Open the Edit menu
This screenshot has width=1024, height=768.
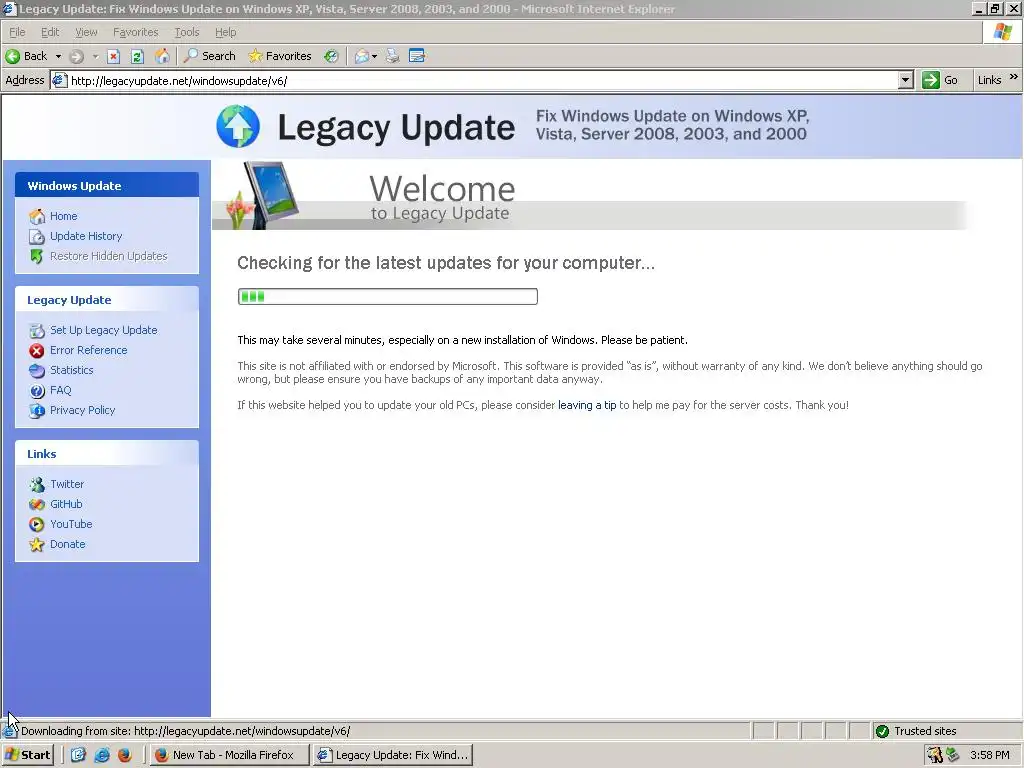(50, 32)
